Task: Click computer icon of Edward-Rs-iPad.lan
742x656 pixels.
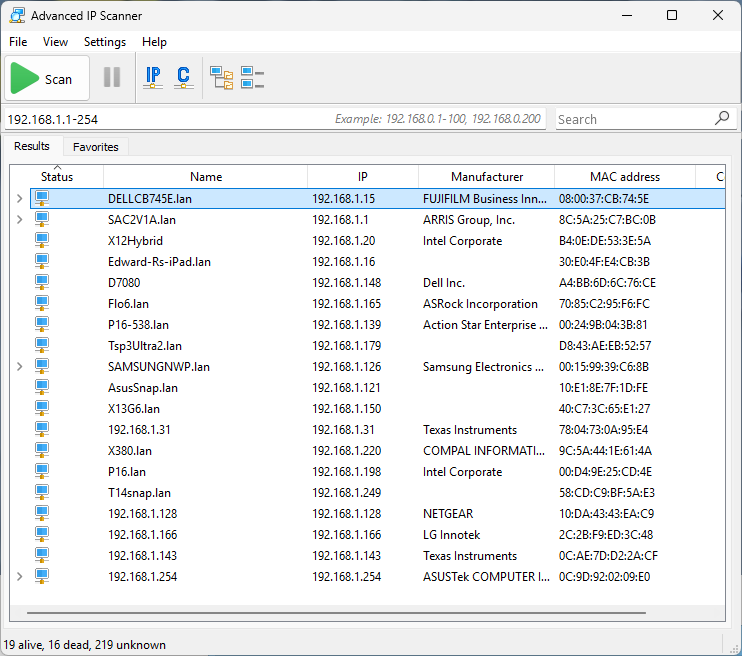Action: click(x=42, y=261)
